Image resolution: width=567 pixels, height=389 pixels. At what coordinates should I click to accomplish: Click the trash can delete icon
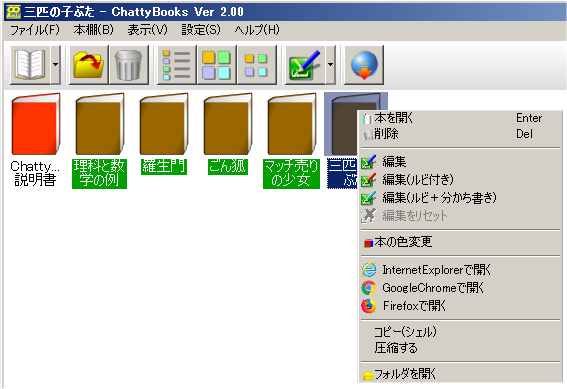pyautogui.click(x=129, y=65)
